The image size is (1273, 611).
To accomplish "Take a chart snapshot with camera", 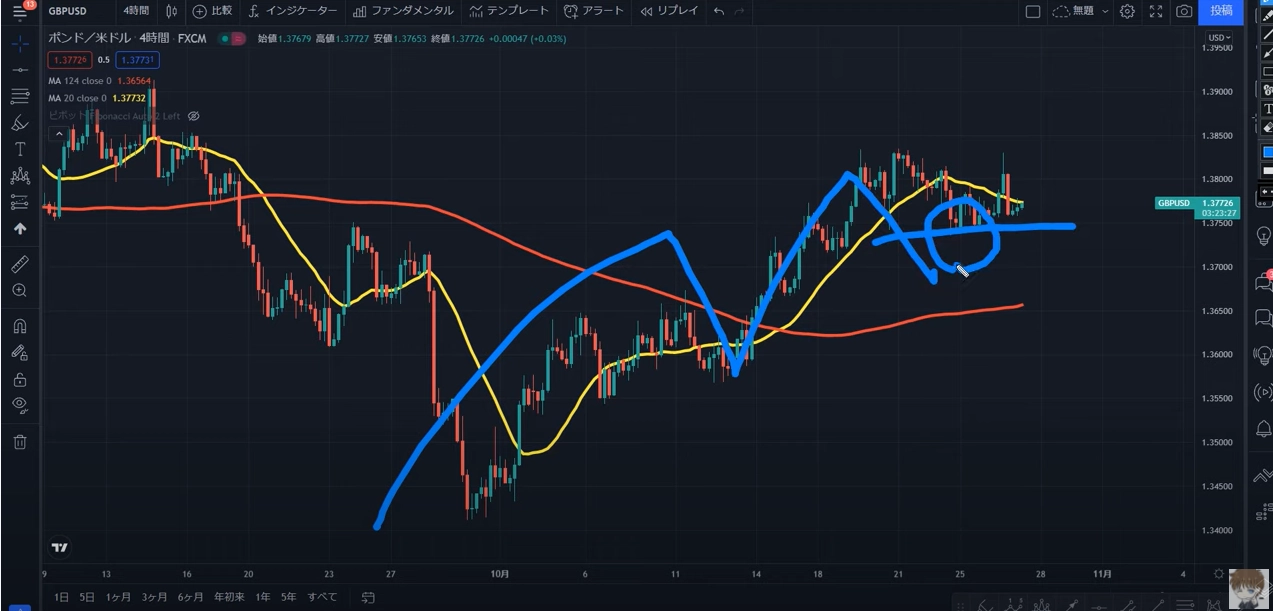I will coord(1184,11).
